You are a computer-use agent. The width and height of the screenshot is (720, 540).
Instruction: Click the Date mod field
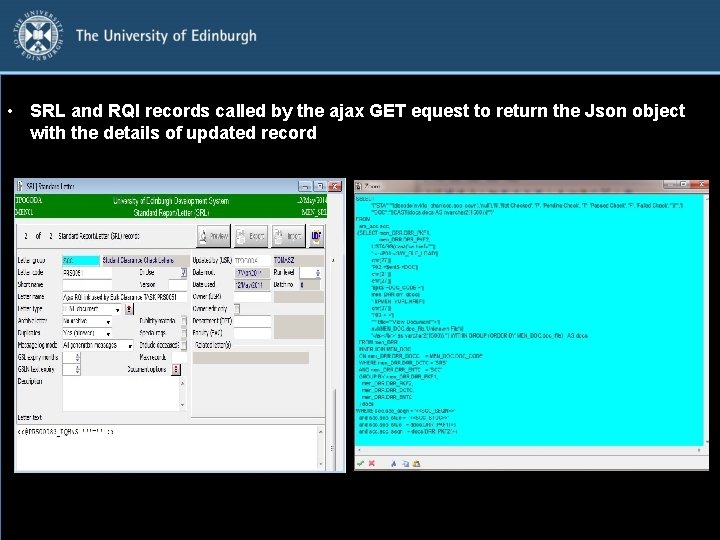(252, 273)
